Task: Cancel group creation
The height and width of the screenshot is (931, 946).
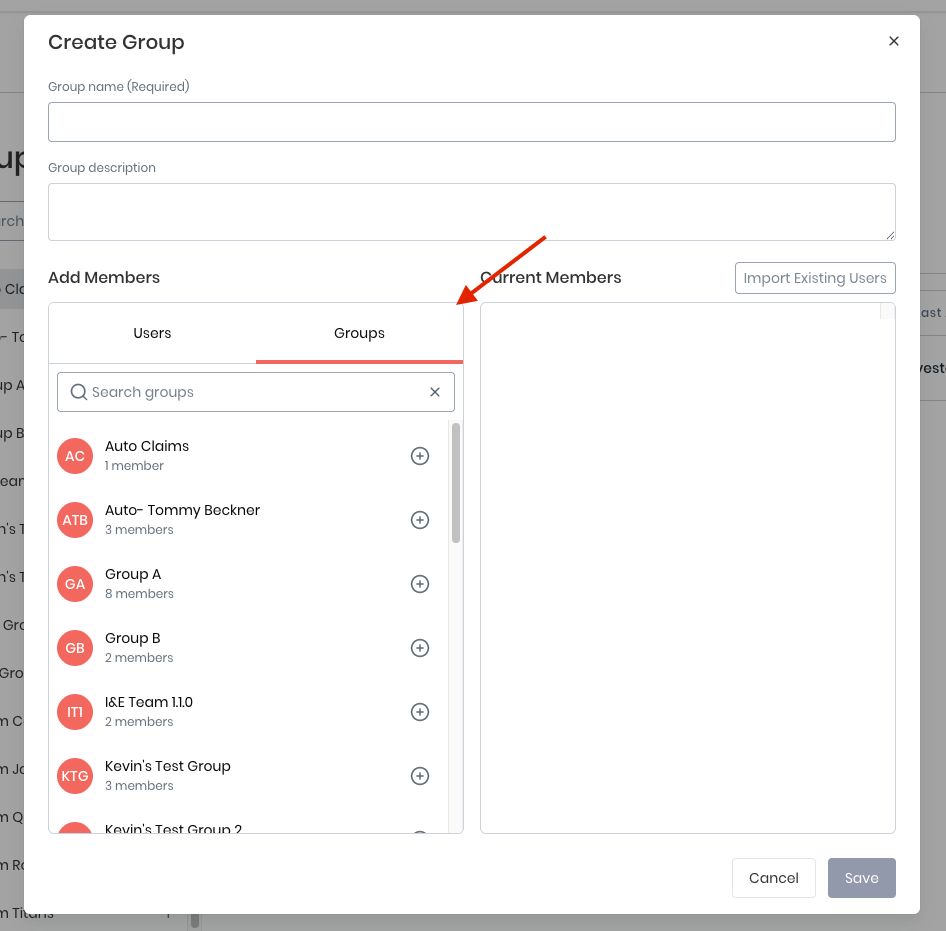Action: [773, 878]
